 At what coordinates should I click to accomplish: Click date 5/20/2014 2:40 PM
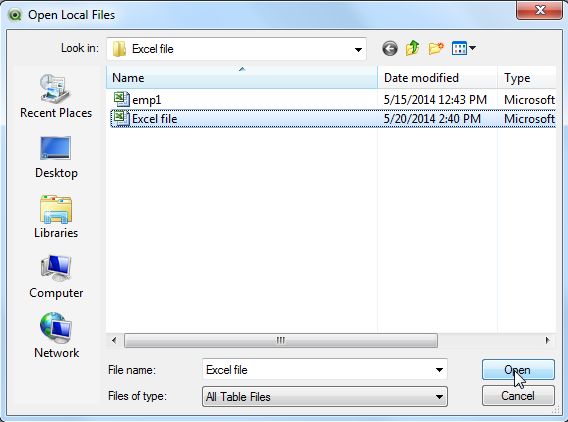432,119
